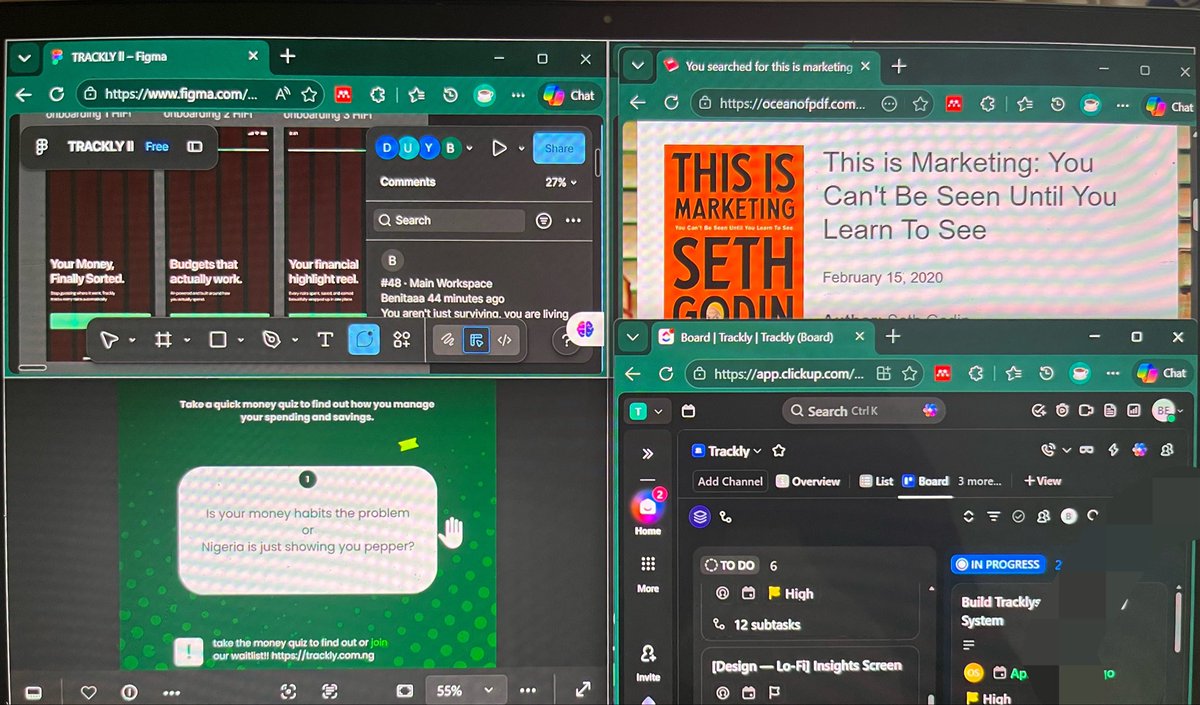
Task: Select the Frame tool in Figma toolbar
Action: coord(164,340)
